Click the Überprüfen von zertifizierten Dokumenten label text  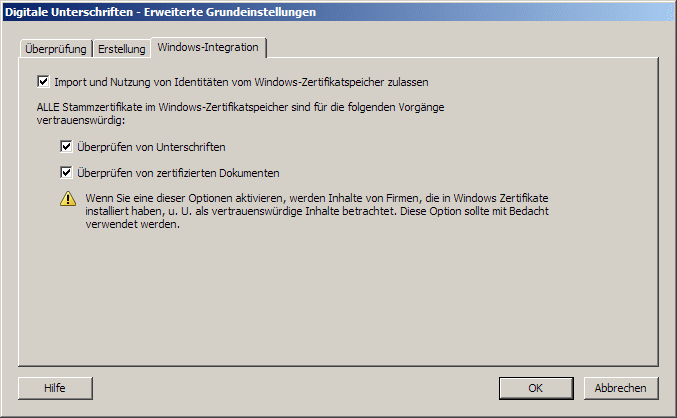pyautogui.click(x=178, y=173)
